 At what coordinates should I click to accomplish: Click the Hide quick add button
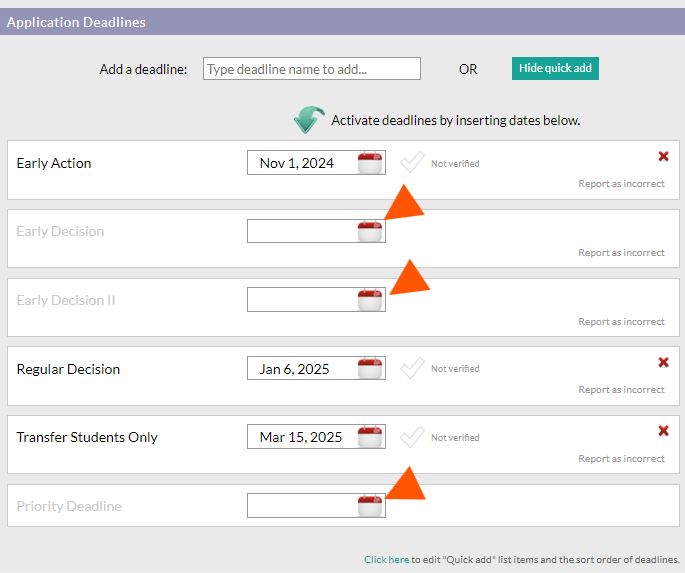555,68
